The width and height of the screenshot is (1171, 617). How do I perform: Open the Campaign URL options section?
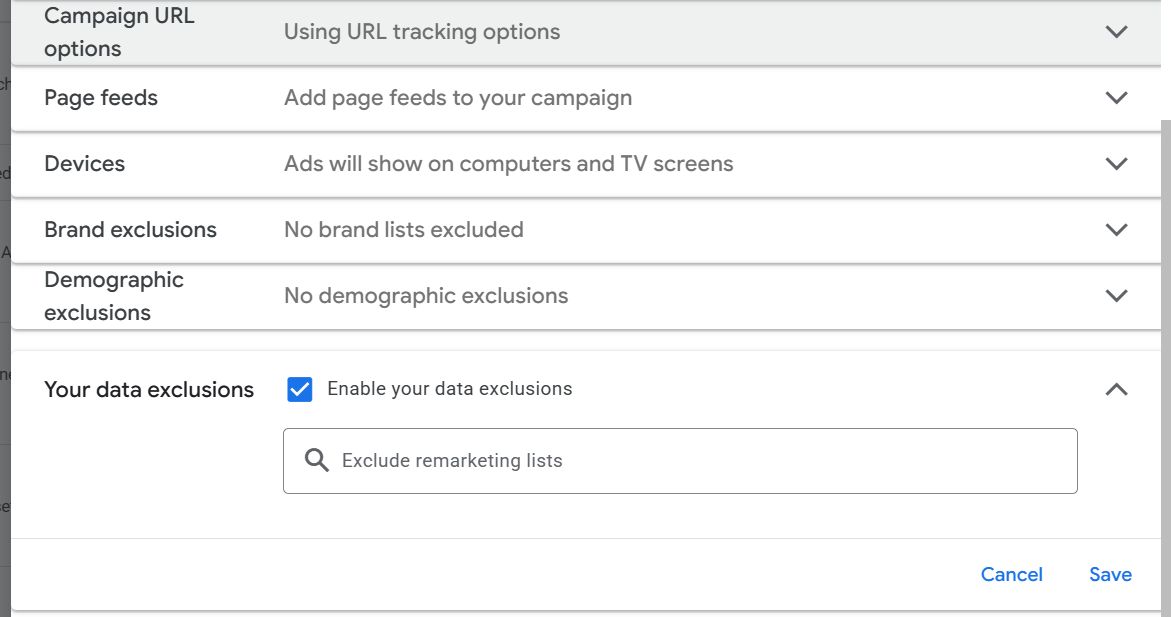click(1116, 31)
